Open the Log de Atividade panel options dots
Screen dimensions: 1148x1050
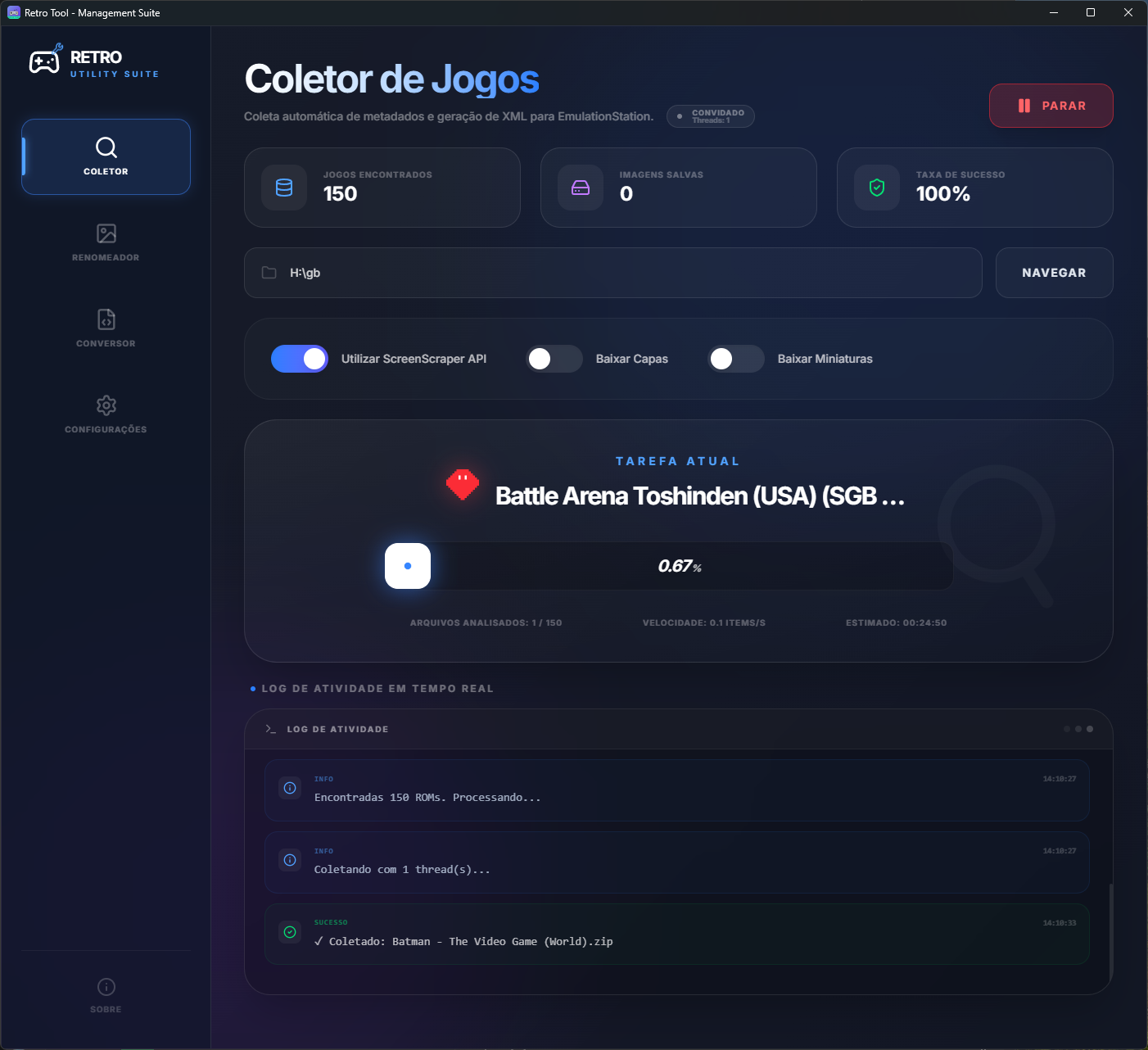pos(1078,728)
